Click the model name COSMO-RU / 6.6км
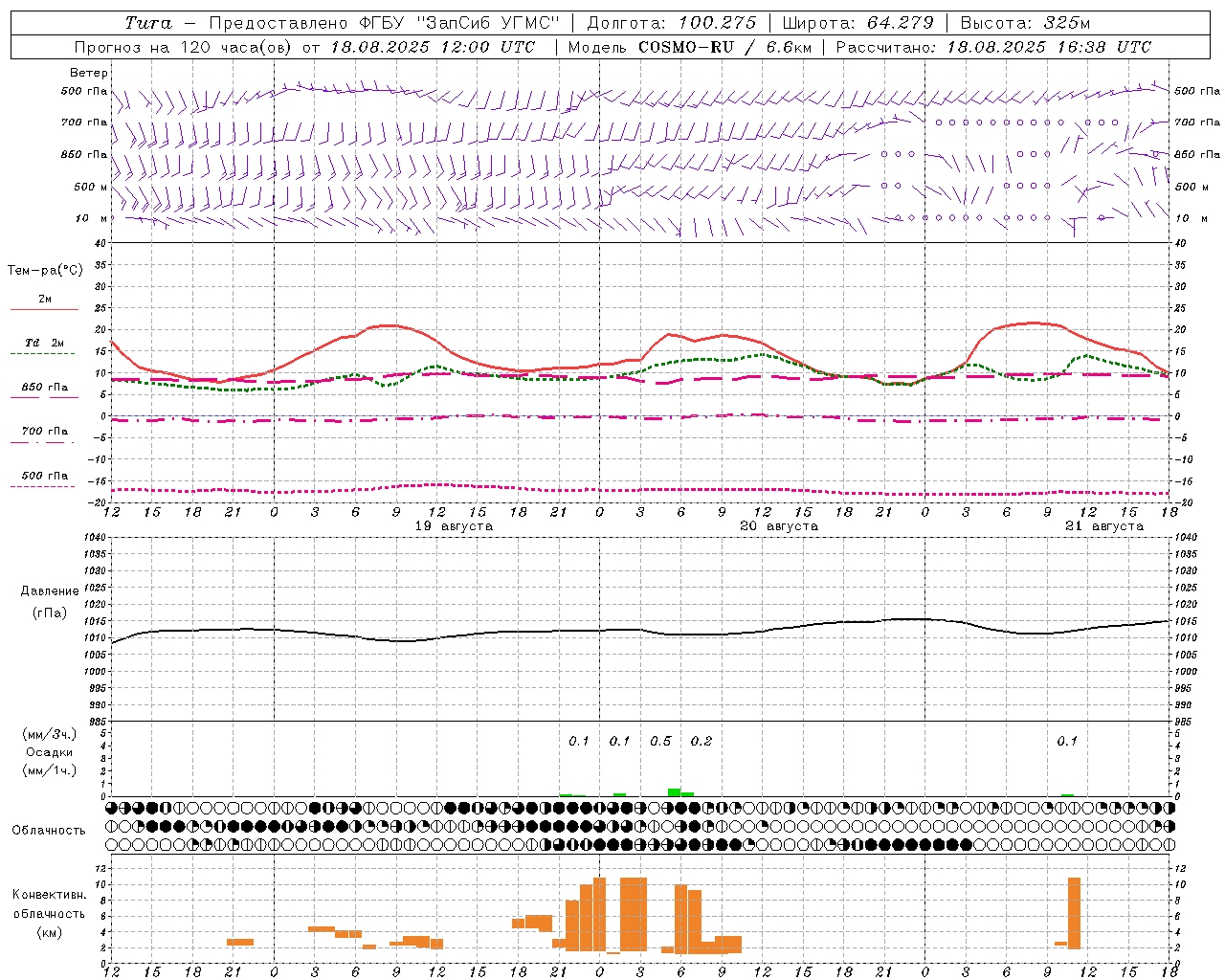This screenshot has width=1225, height=980. click(725, 47)
